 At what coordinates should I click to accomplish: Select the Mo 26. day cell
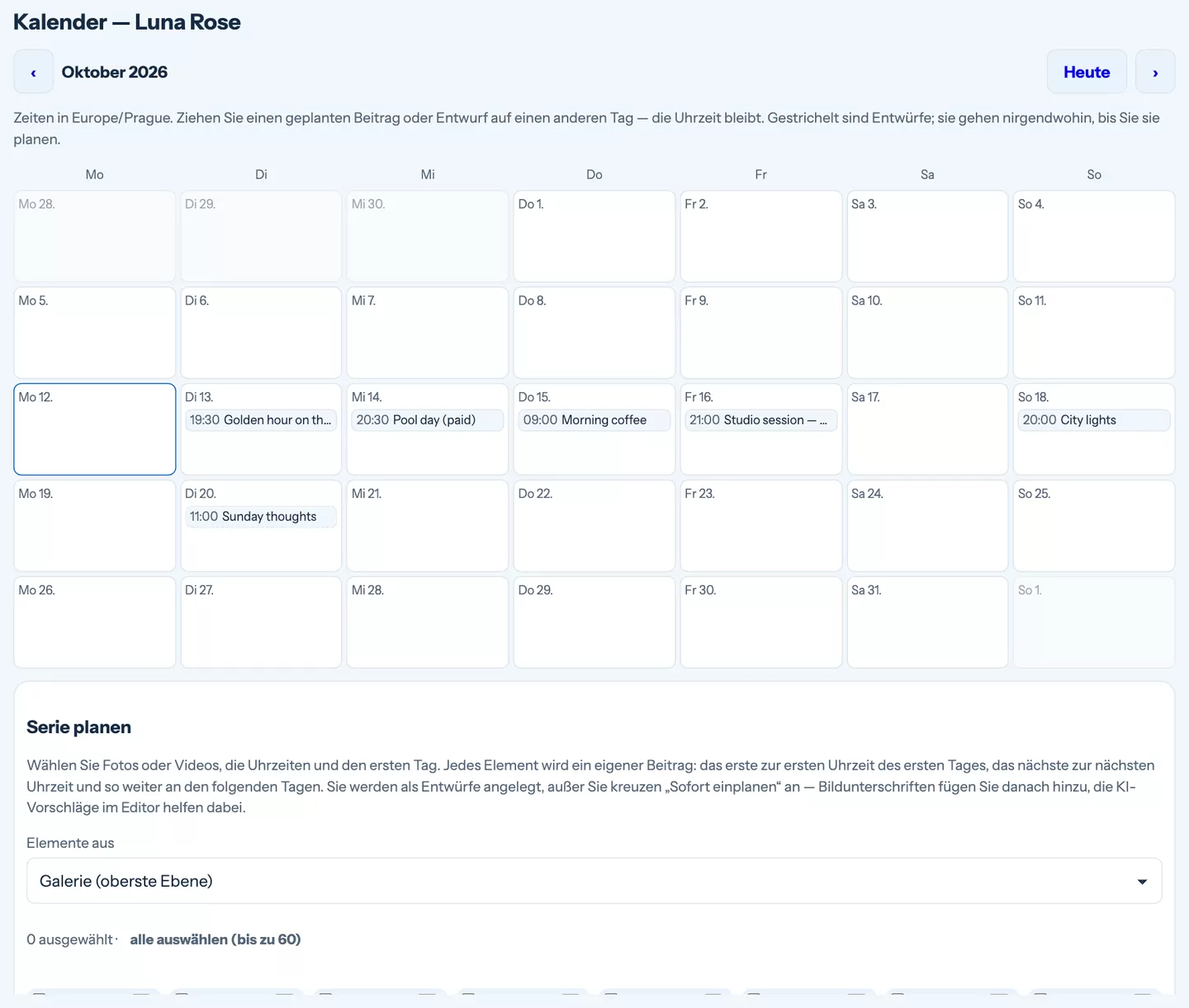point(95,622)
